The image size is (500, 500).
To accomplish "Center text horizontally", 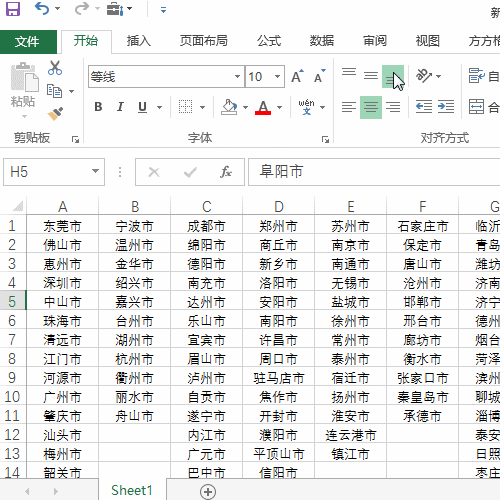I will pyautogui.click(x=371, y=107).
